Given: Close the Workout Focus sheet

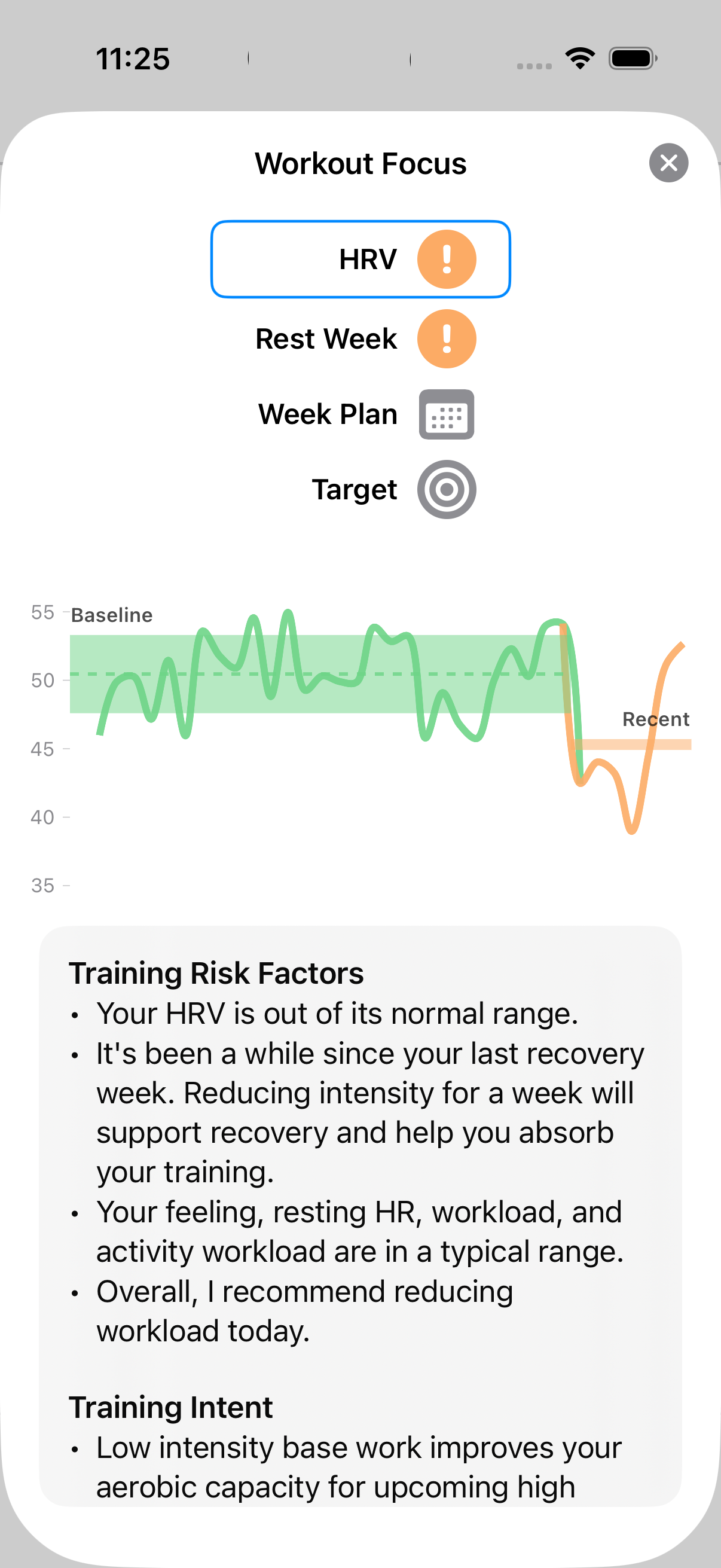Looking at the screenshot, I should coord(668,163).
